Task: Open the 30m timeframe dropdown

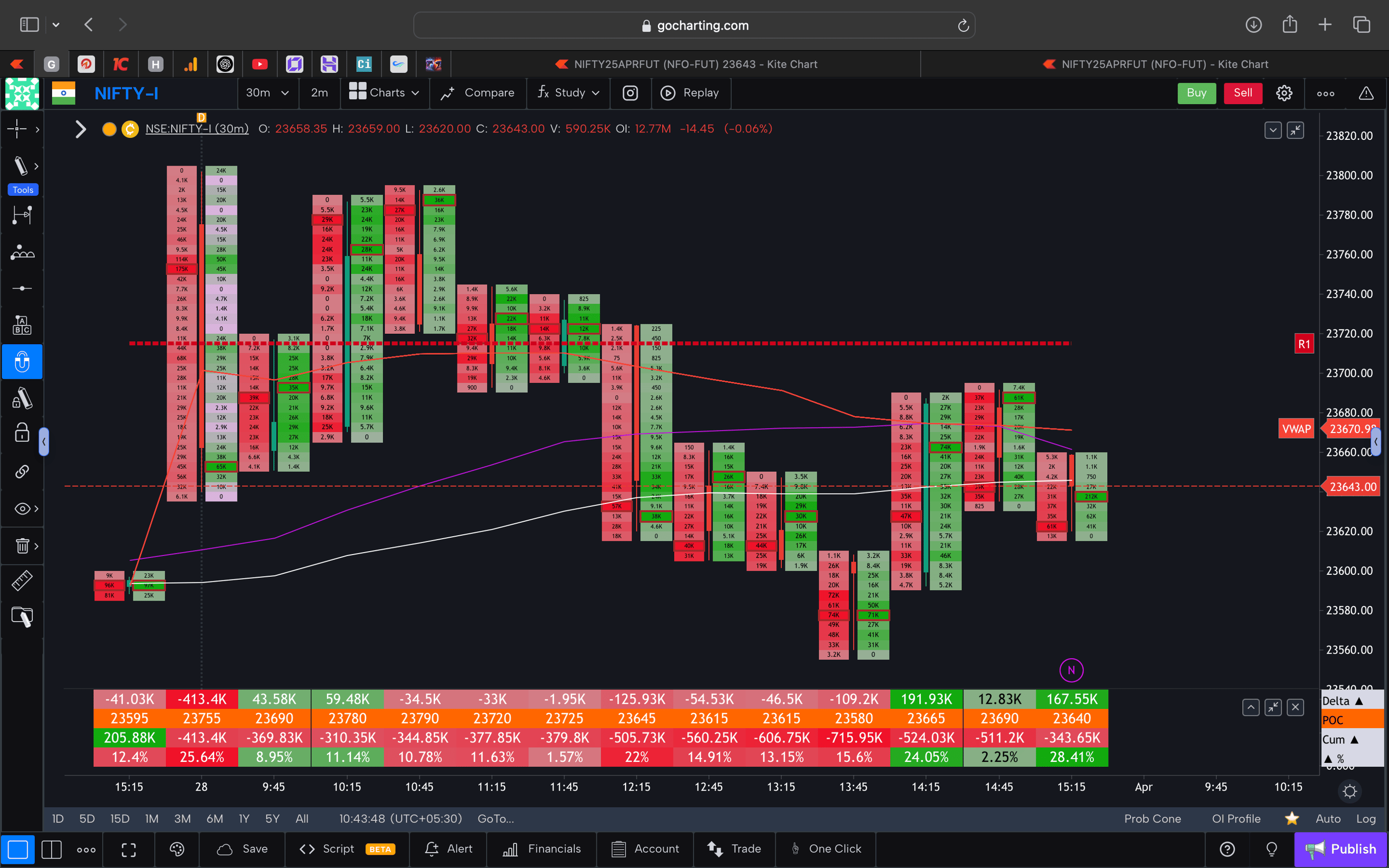Action: 267,93
